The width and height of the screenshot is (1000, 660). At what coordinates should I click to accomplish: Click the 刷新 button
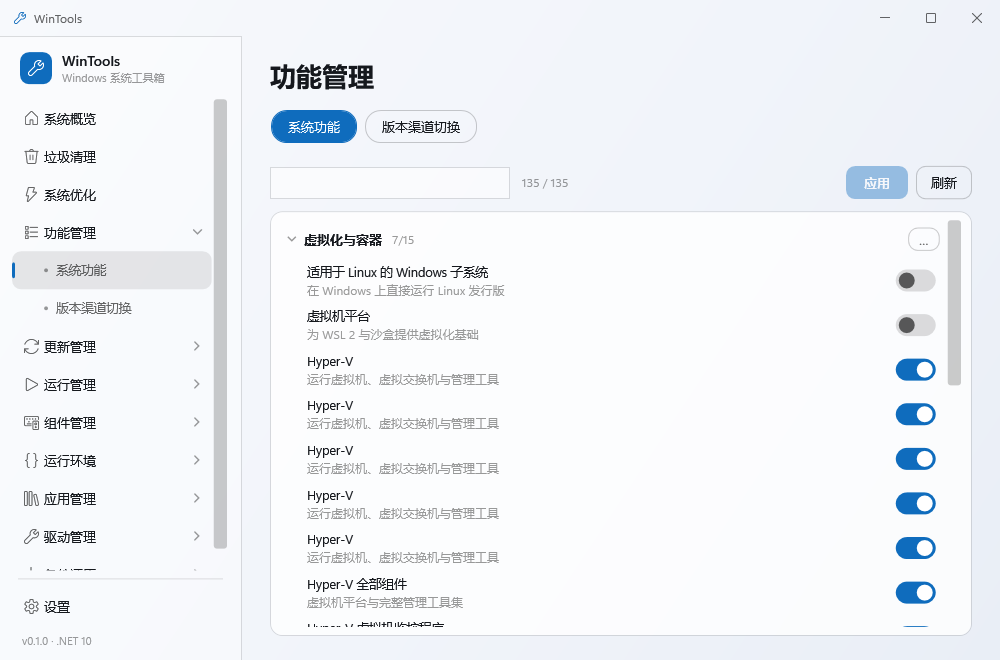tap(943, 183)
